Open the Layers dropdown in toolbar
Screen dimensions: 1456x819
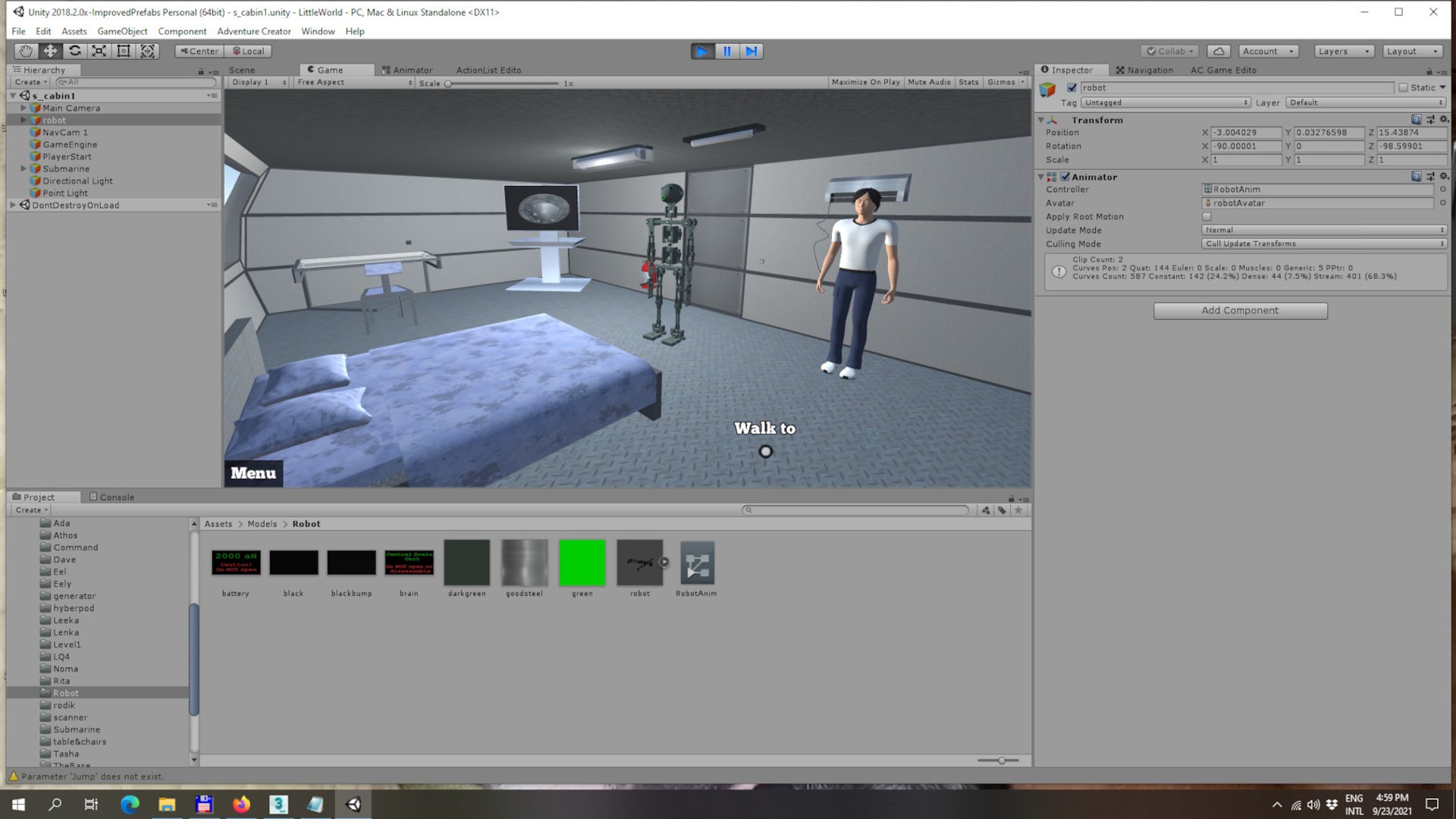[1344, 51]
